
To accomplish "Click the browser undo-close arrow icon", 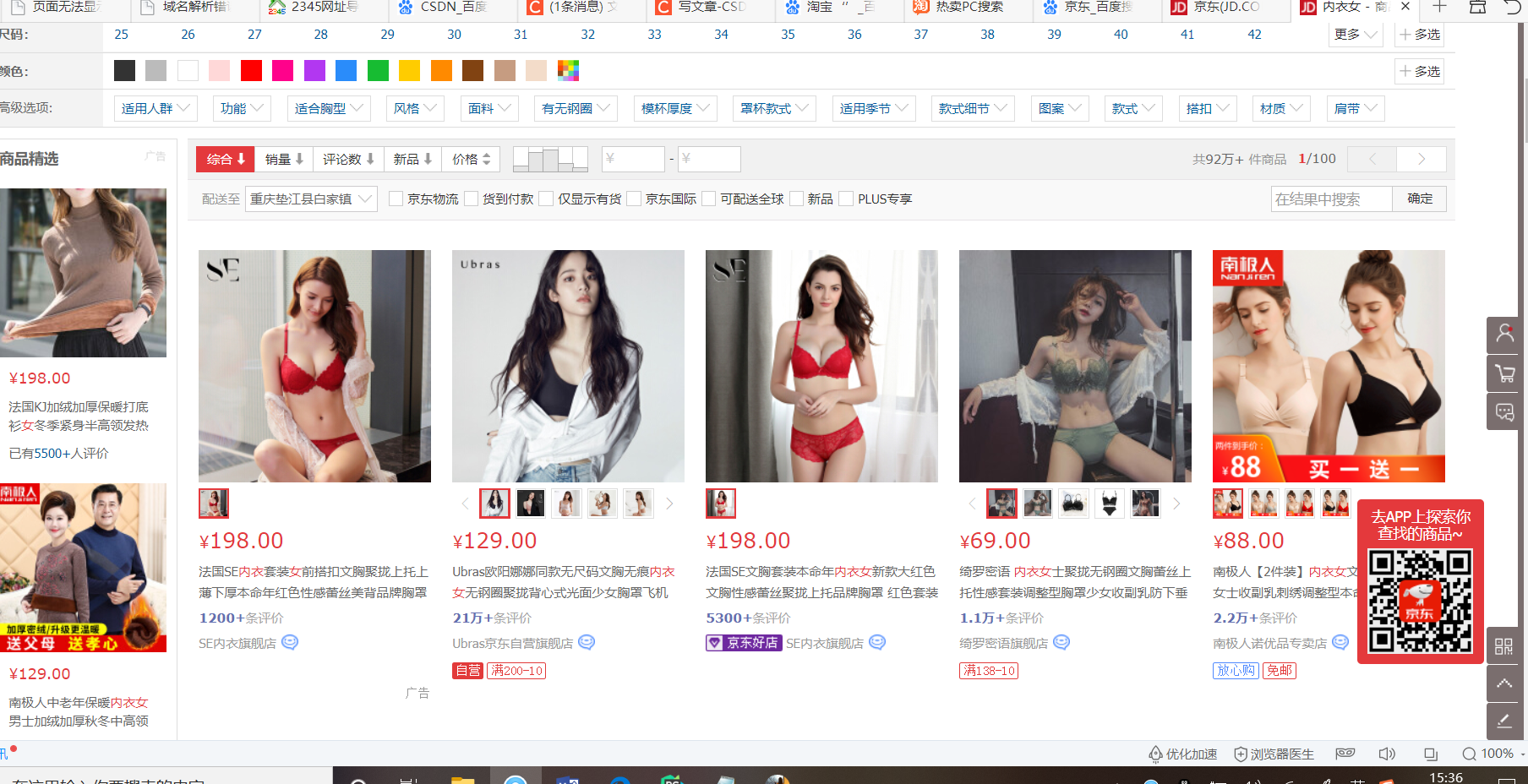I will click(x=1513, y=8).
